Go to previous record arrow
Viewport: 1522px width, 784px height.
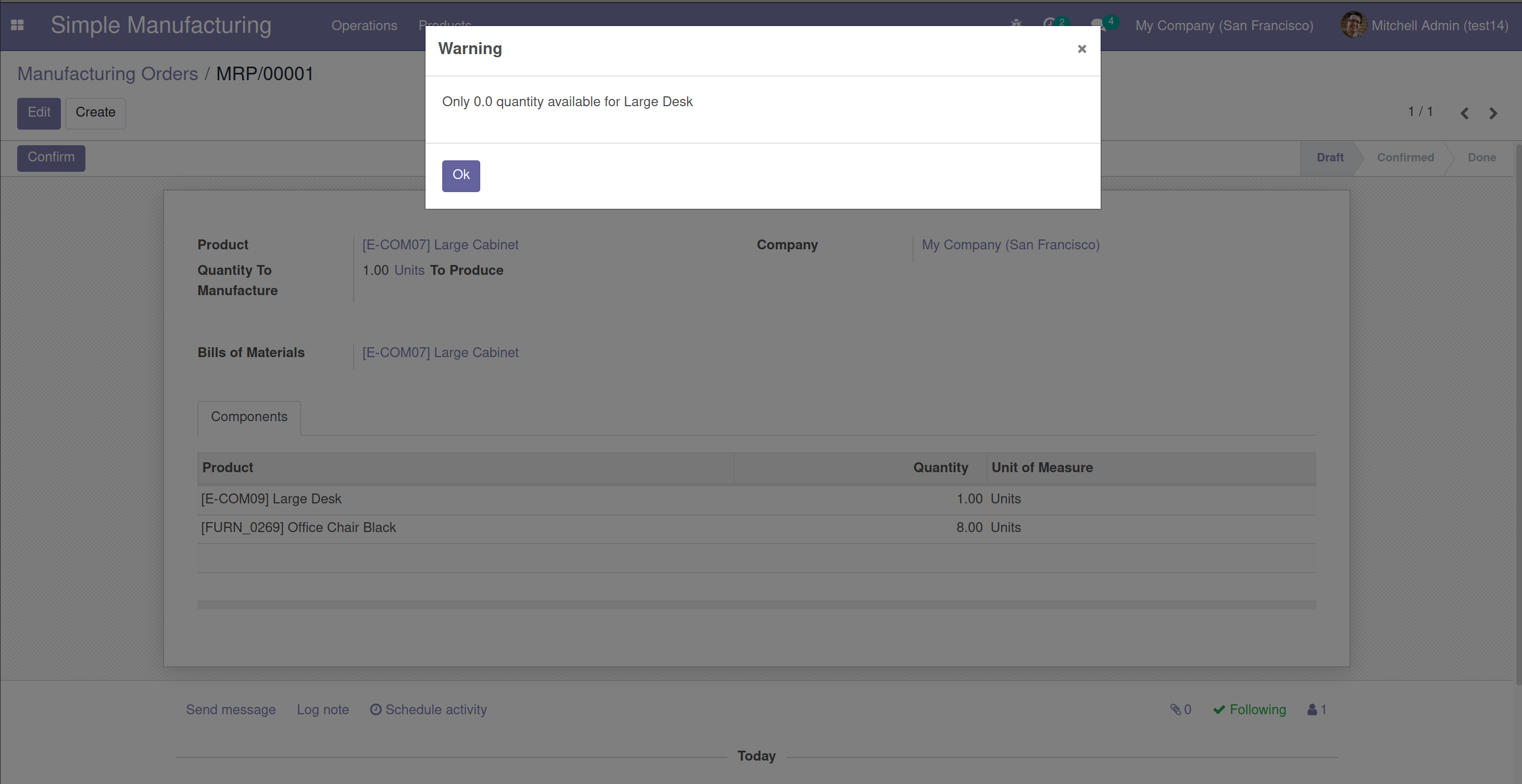pos(1464,113)
